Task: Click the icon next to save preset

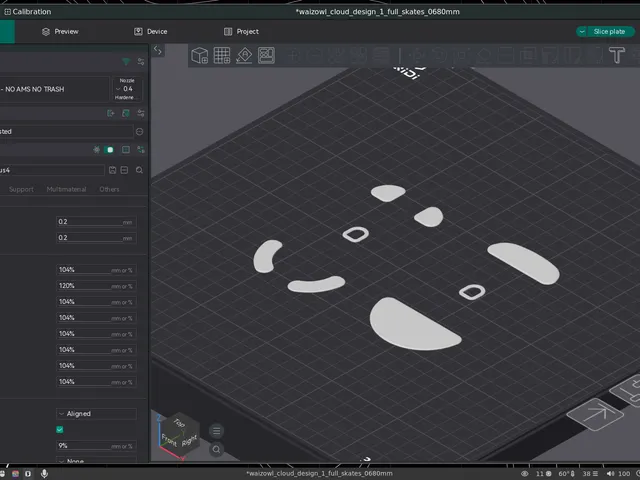Action: click(124, 170)
